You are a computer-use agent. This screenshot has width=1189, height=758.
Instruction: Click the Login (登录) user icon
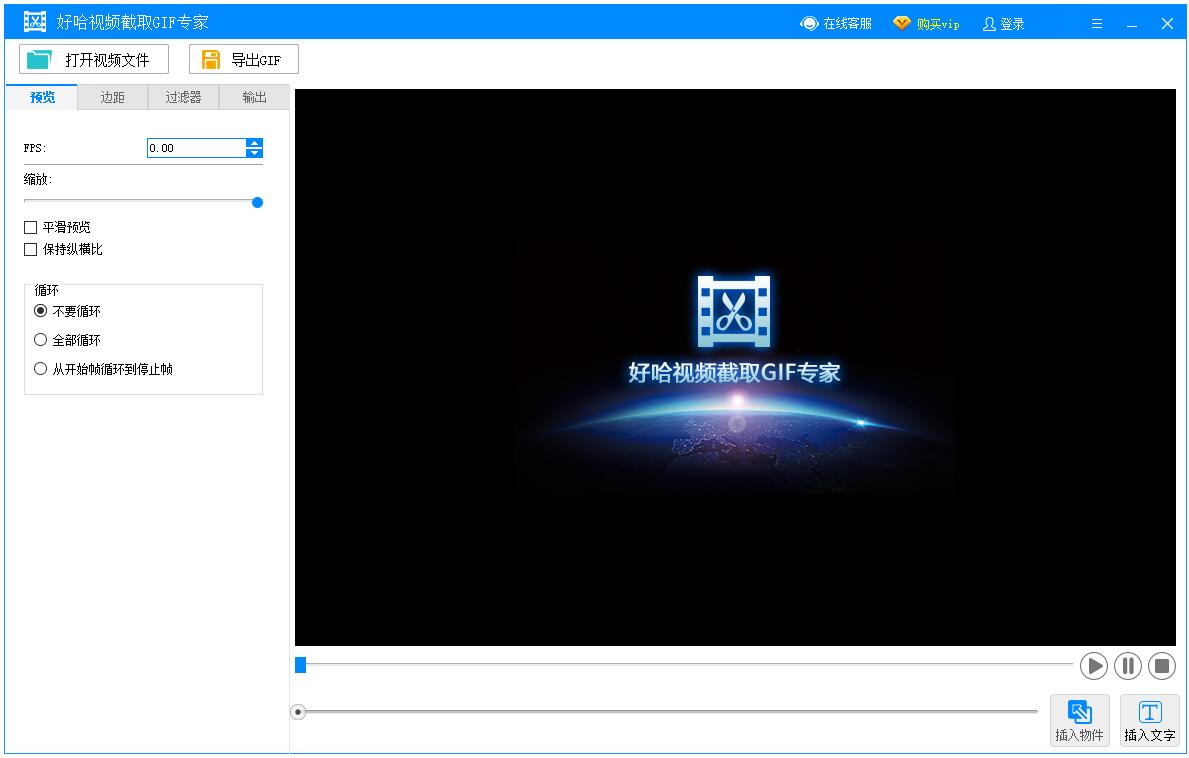[x=989, y=24]
